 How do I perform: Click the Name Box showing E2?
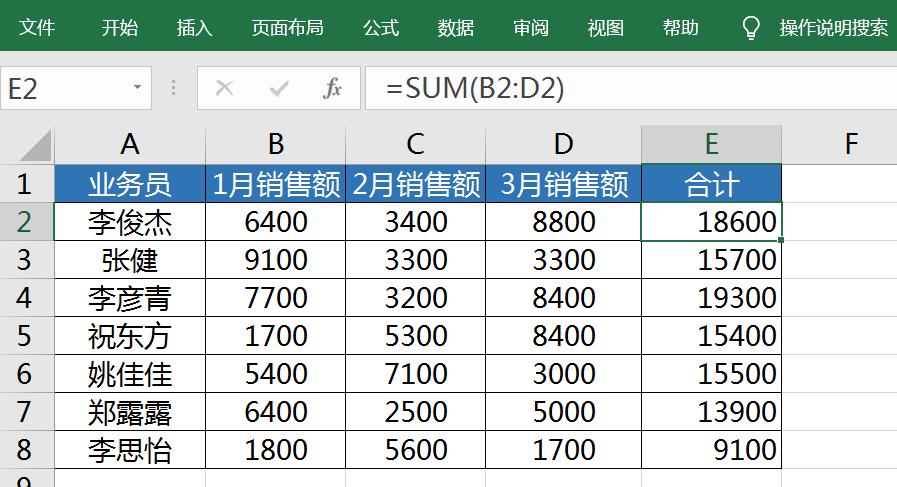point(76,88)
